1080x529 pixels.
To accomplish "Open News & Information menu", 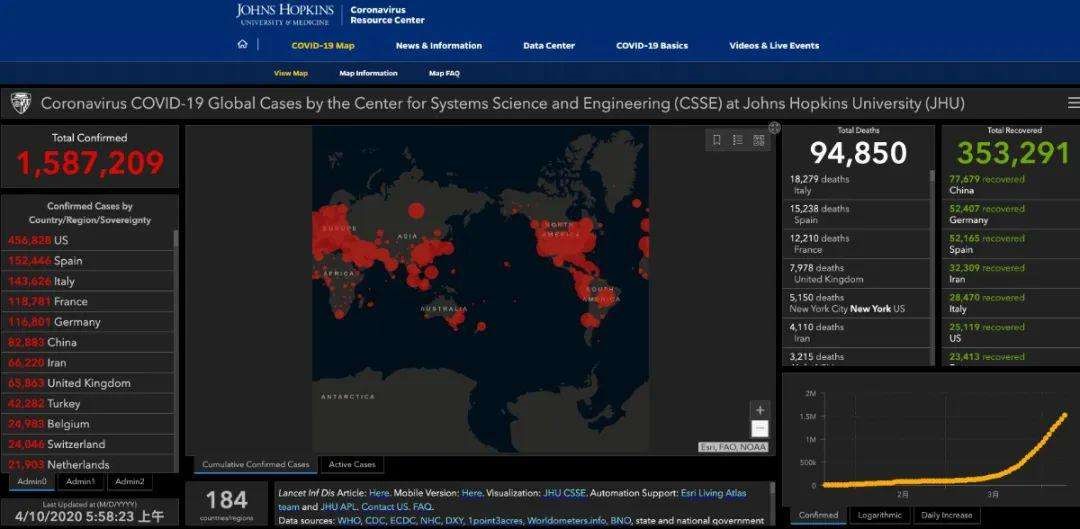I will (x=439, y=45).
